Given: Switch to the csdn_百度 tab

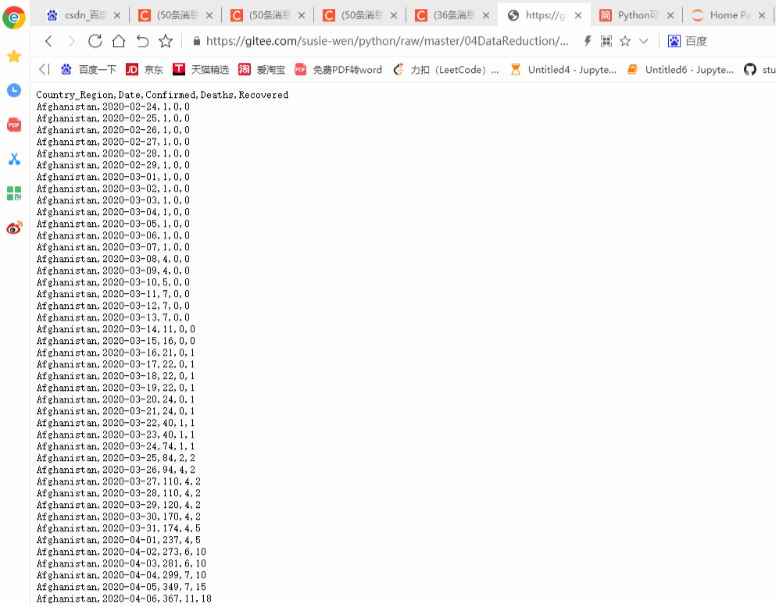Looking at the screenshot, I should pyautogui.click(x=77, y=15).
